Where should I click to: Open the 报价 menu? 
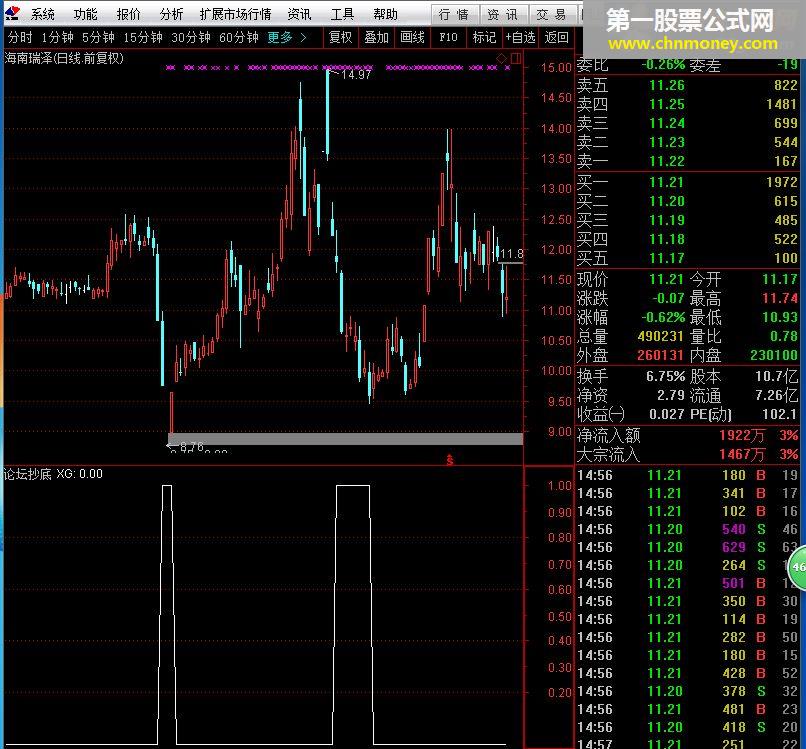pos(129,14)
